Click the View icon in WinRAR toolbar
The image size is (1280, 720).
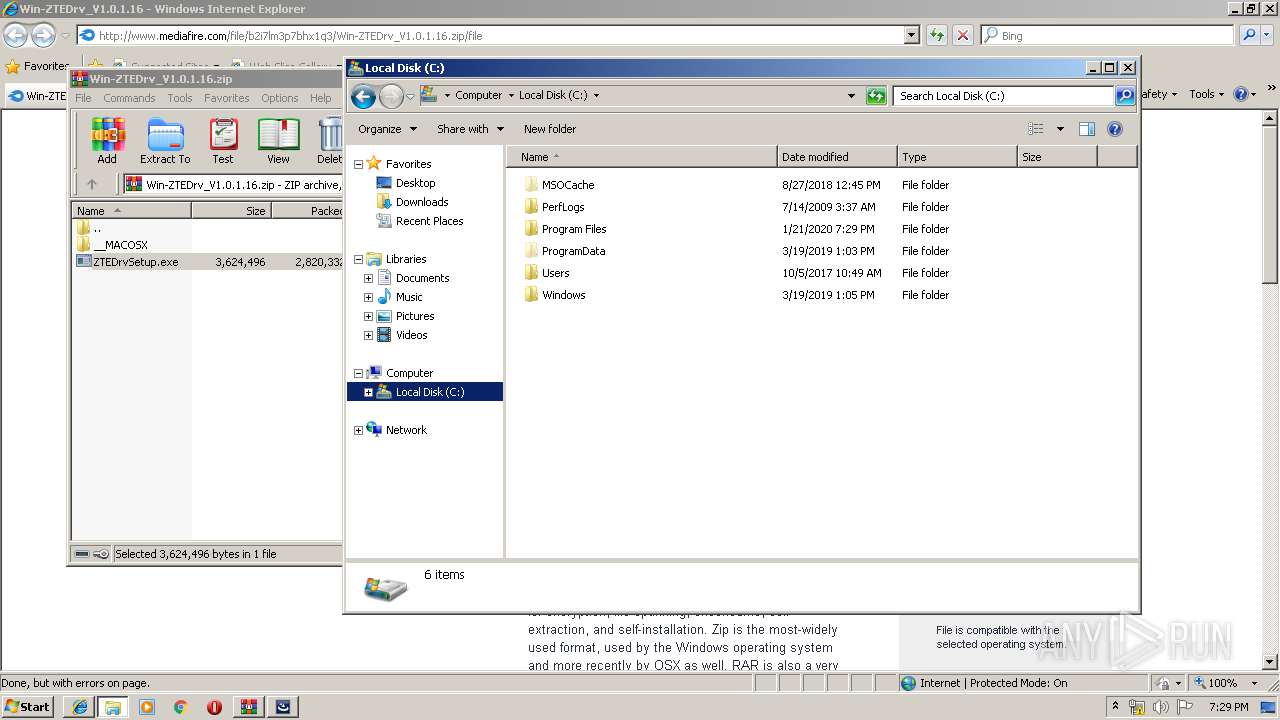click(278, 141)
